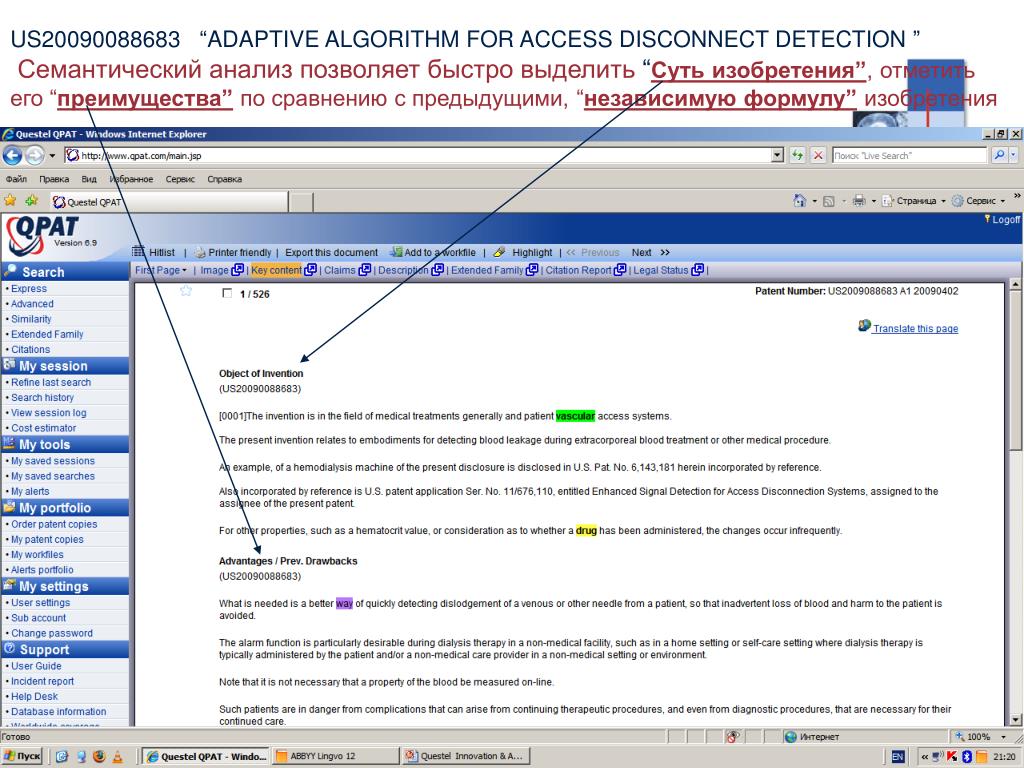Add the page to Favorites with the star-plus icon
The width and height of the screenshot is (1024, 768).
tap(32, 200)
